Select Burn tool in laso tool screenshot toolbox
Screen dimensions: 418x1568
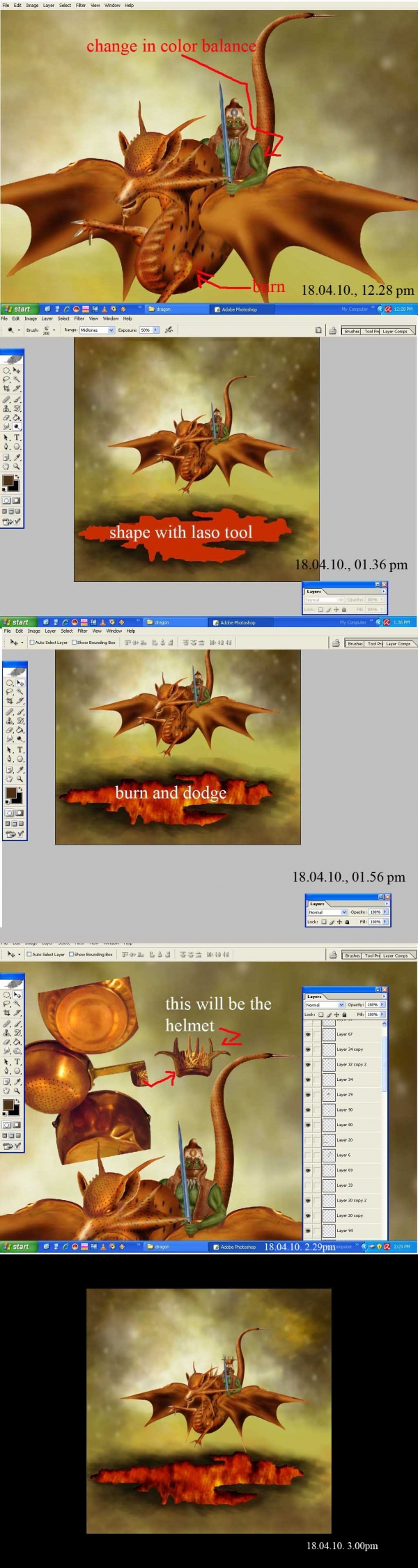pyautogui.click(x=17, y=426)
